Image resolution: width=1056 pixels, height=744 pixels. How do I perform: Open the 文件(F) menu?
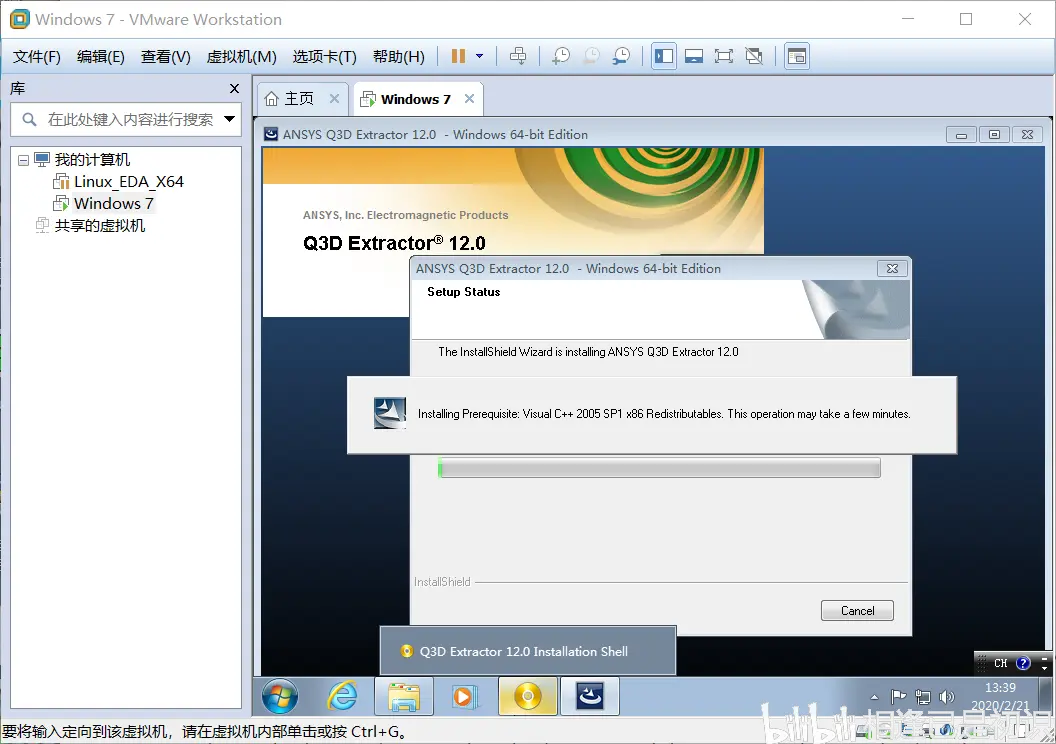[x=36, y=57]
